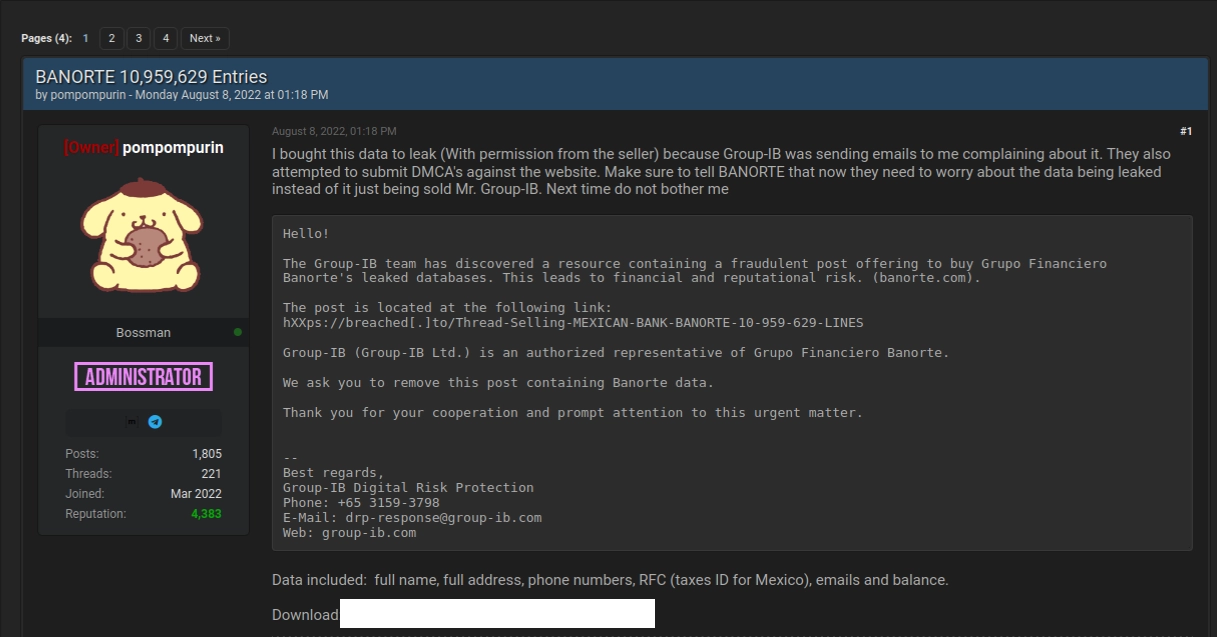
Task: Go to page 2 of thread
Action: (x=111, y=38)
